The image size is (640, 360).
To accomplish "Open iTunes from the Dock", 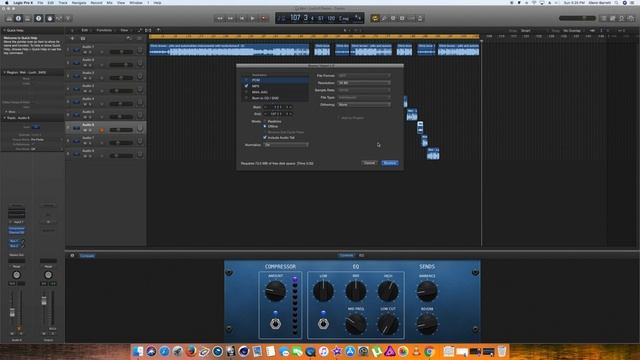I will pos(323,351).
